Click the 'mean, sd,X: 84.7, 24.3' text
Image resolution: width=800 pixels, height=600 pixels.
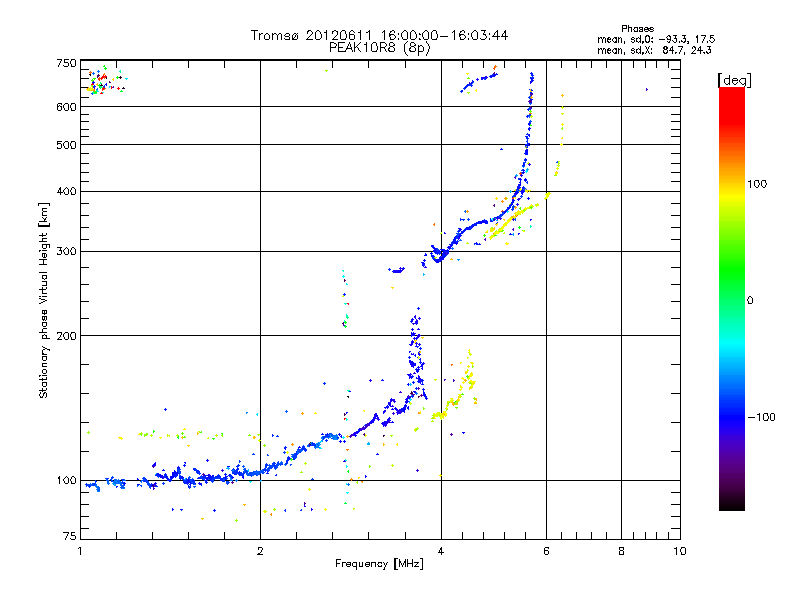tap(654, 50)
